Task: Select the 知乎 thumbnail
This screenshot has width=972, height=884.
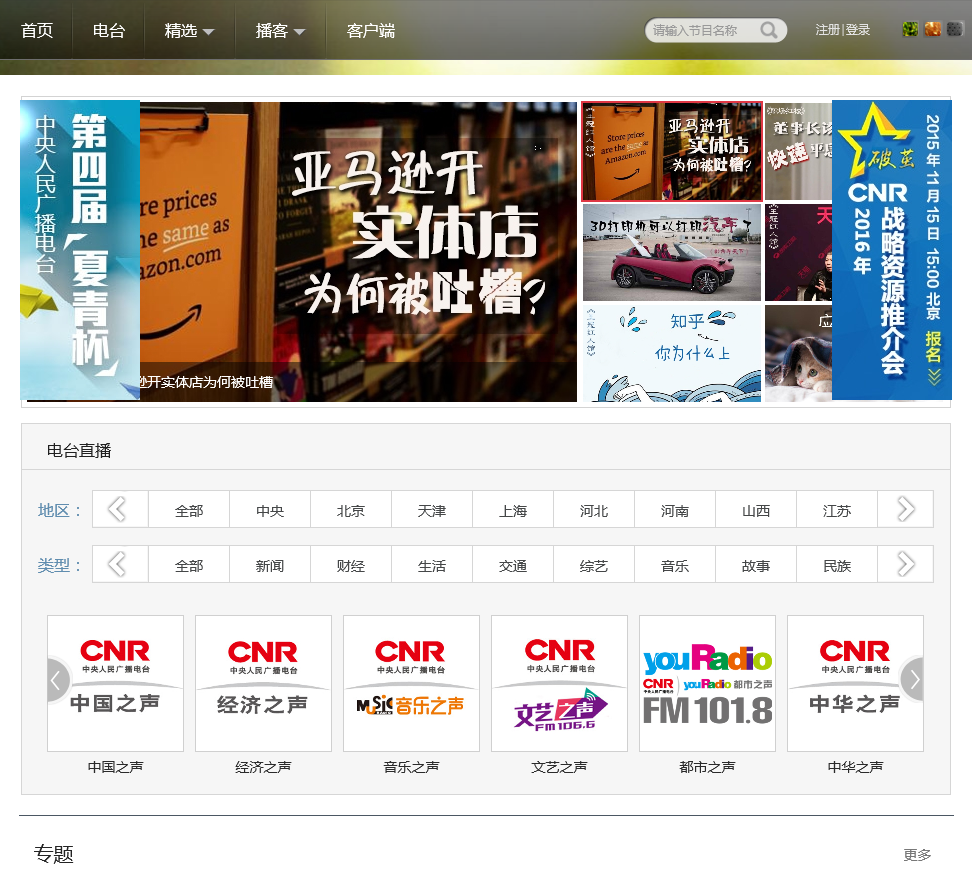Action: 672,353
